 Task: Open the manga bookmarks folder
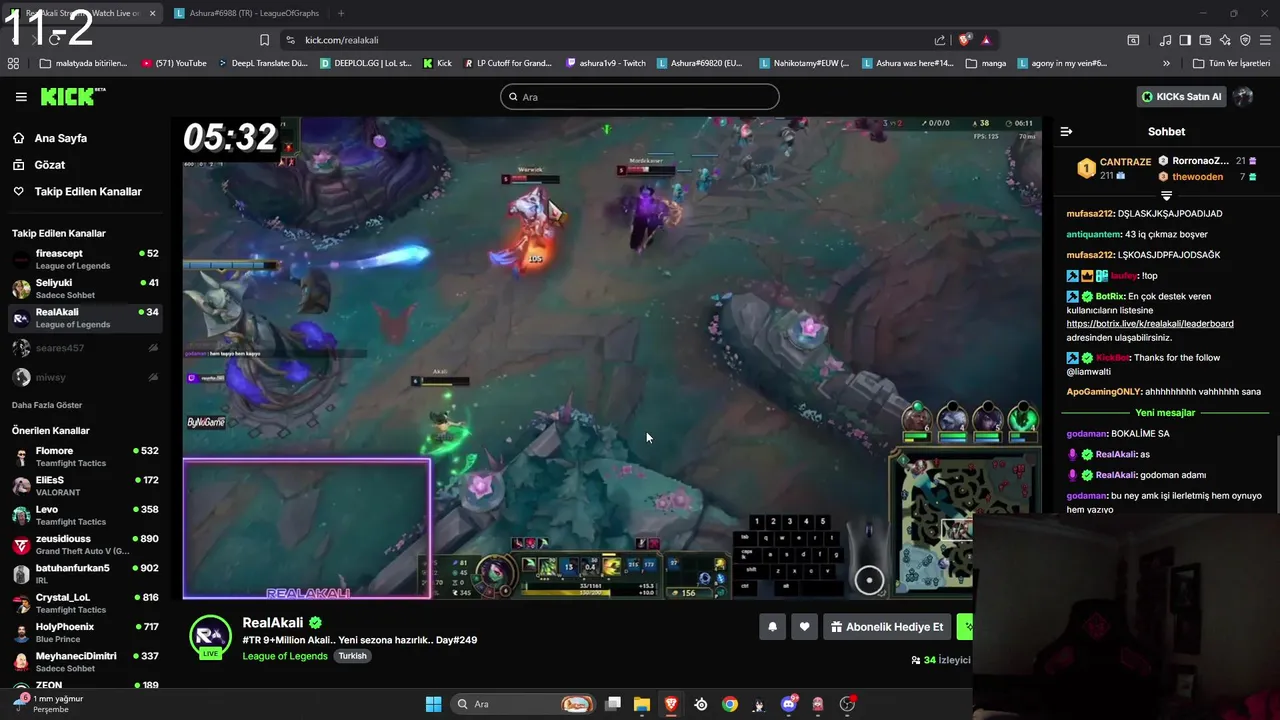(x=986, y=63)
